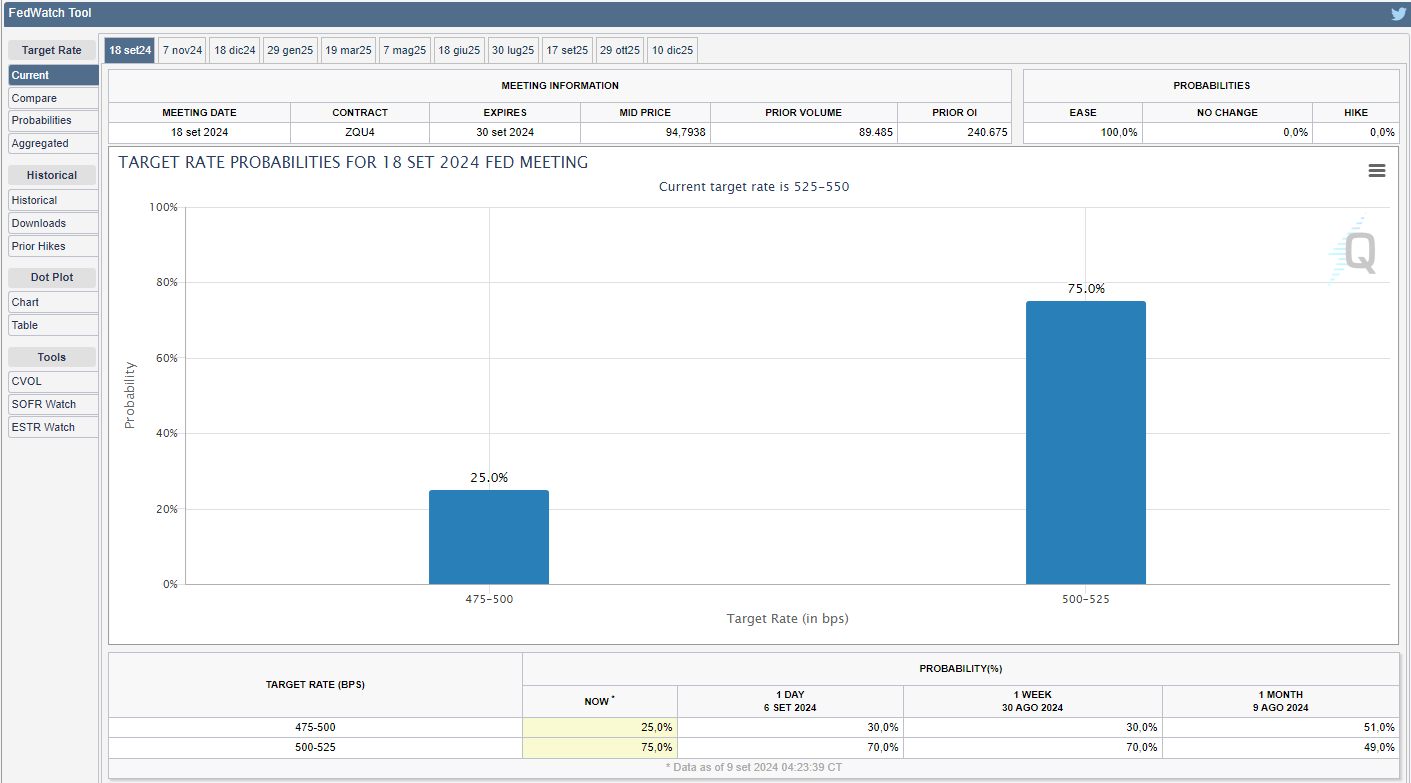The height and width of the screenshot is (783, 1411).
Task: Switch to the 18 dic24 meeting tab
Action: click(235, 50)
